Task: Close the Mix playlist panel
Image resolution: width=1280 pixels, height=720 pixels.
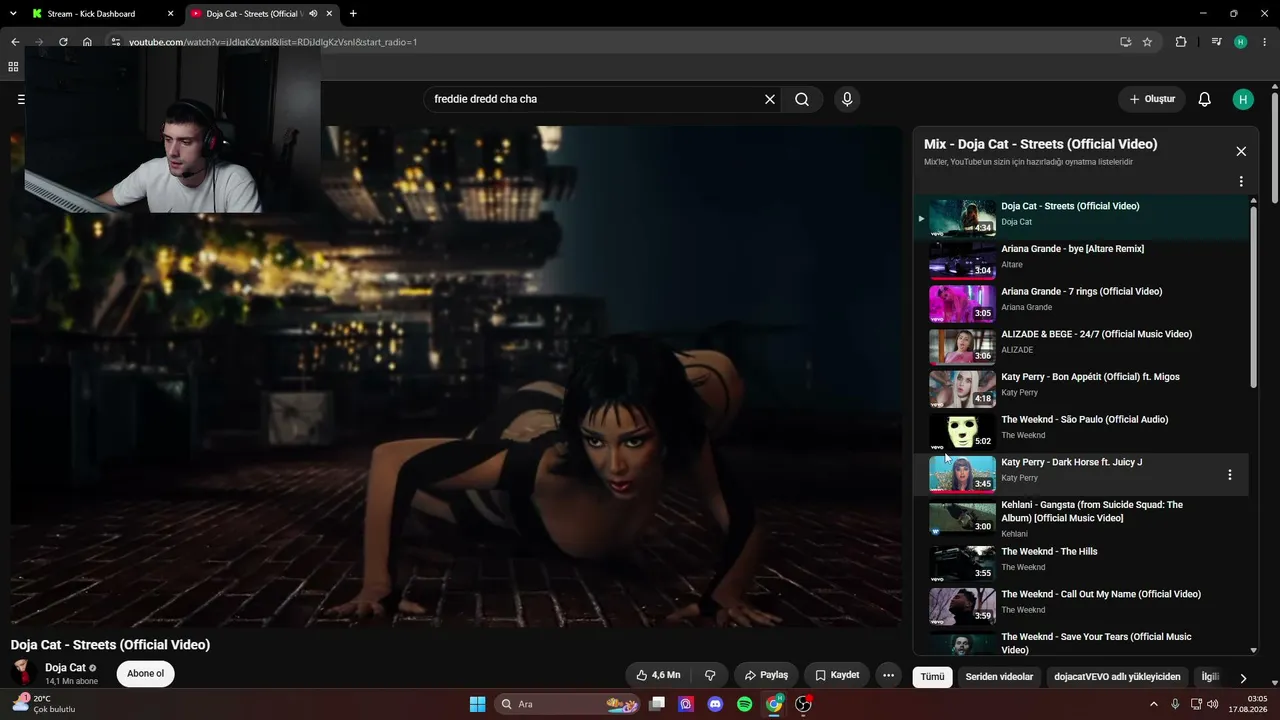Action: 1241,151
